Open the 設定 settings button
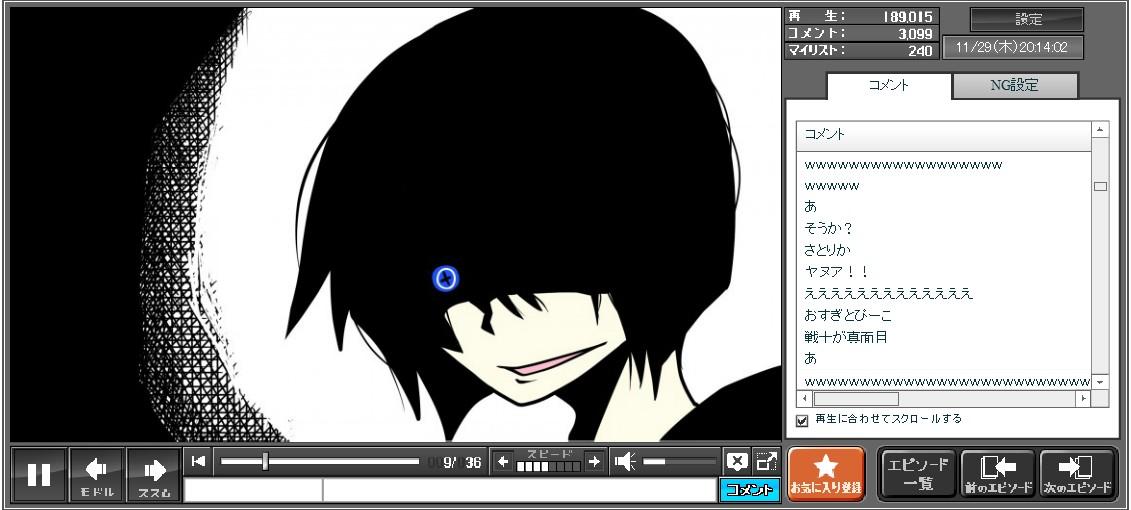Image resolution: width=1131 pixels, height=510 pixels. (x=1027, y=20)
